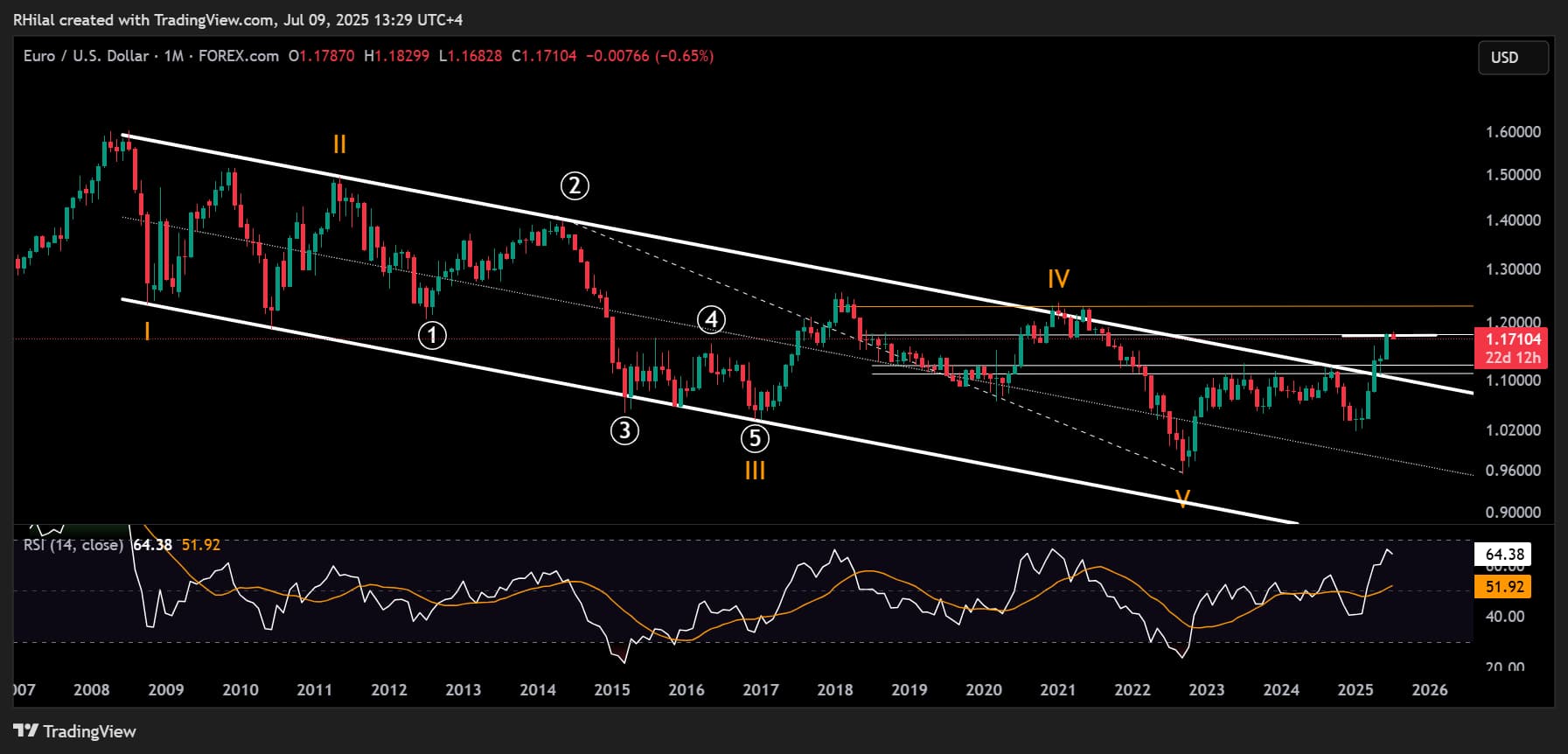Click the 2015 label on time axis

[x=612, y=690]
